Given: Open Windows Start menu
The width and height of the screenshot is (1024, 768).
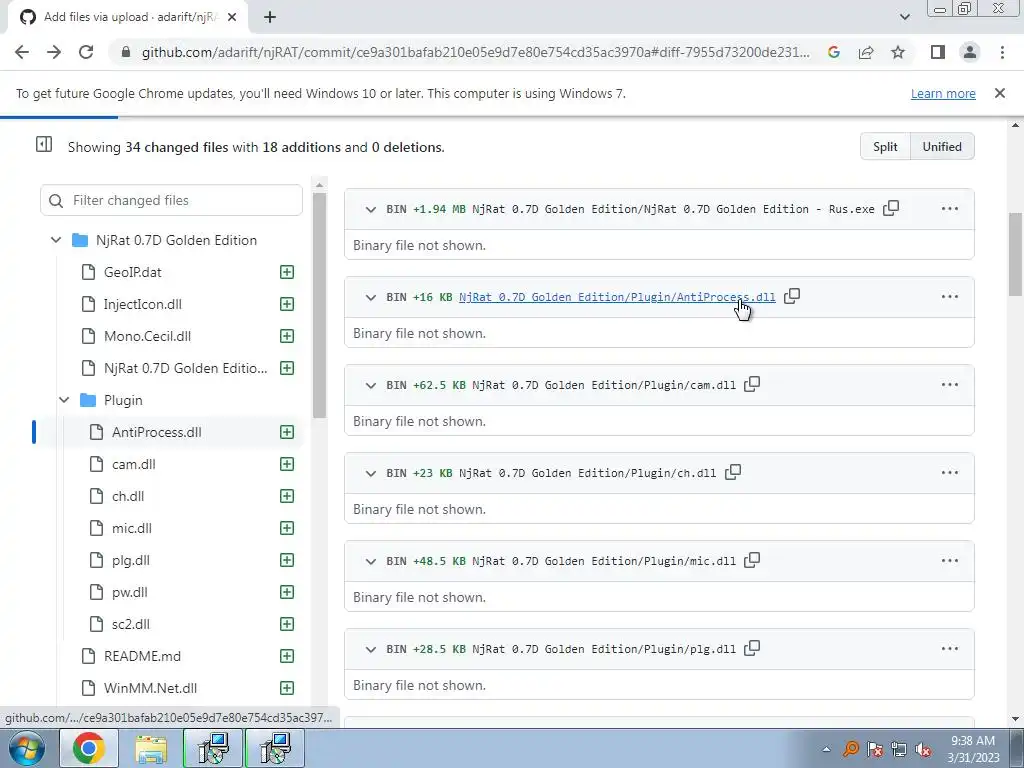Looking at the screenshot, I should tap(27, 748).
